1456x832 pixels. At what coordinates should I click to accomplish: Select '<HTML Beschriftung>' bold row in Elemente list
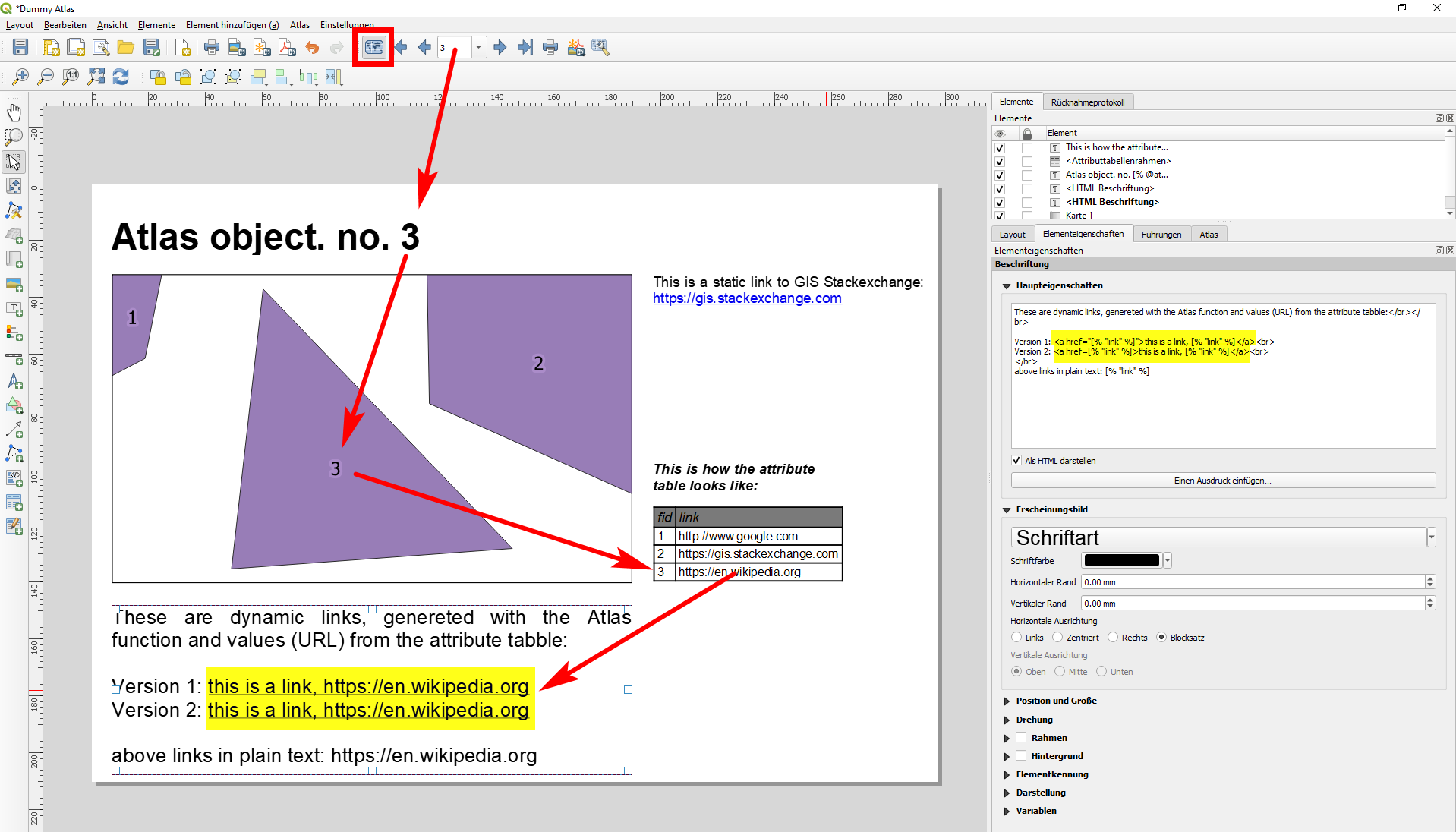[1113, 203]
